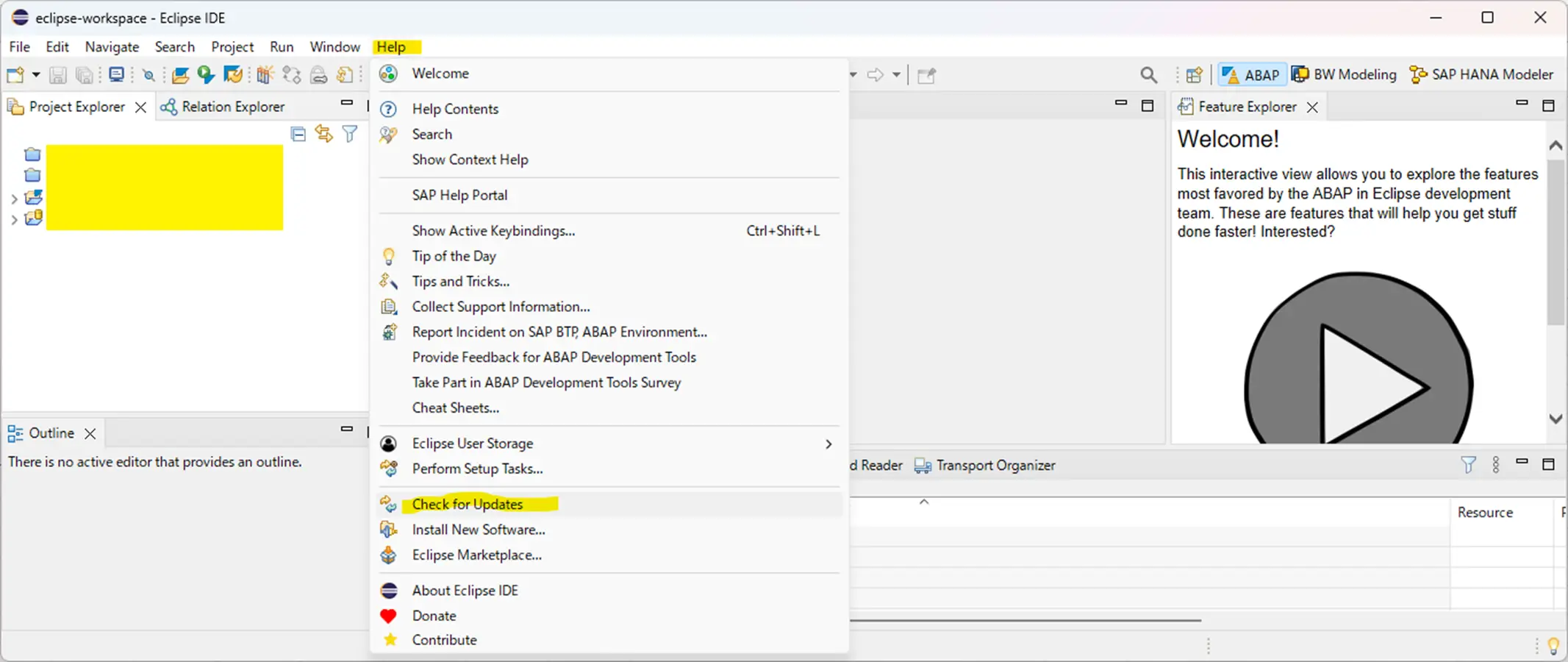The width and height of the screenshot is (1568, 662).
Task: Close the Project Explorer tab
Action: pos(140,107)
